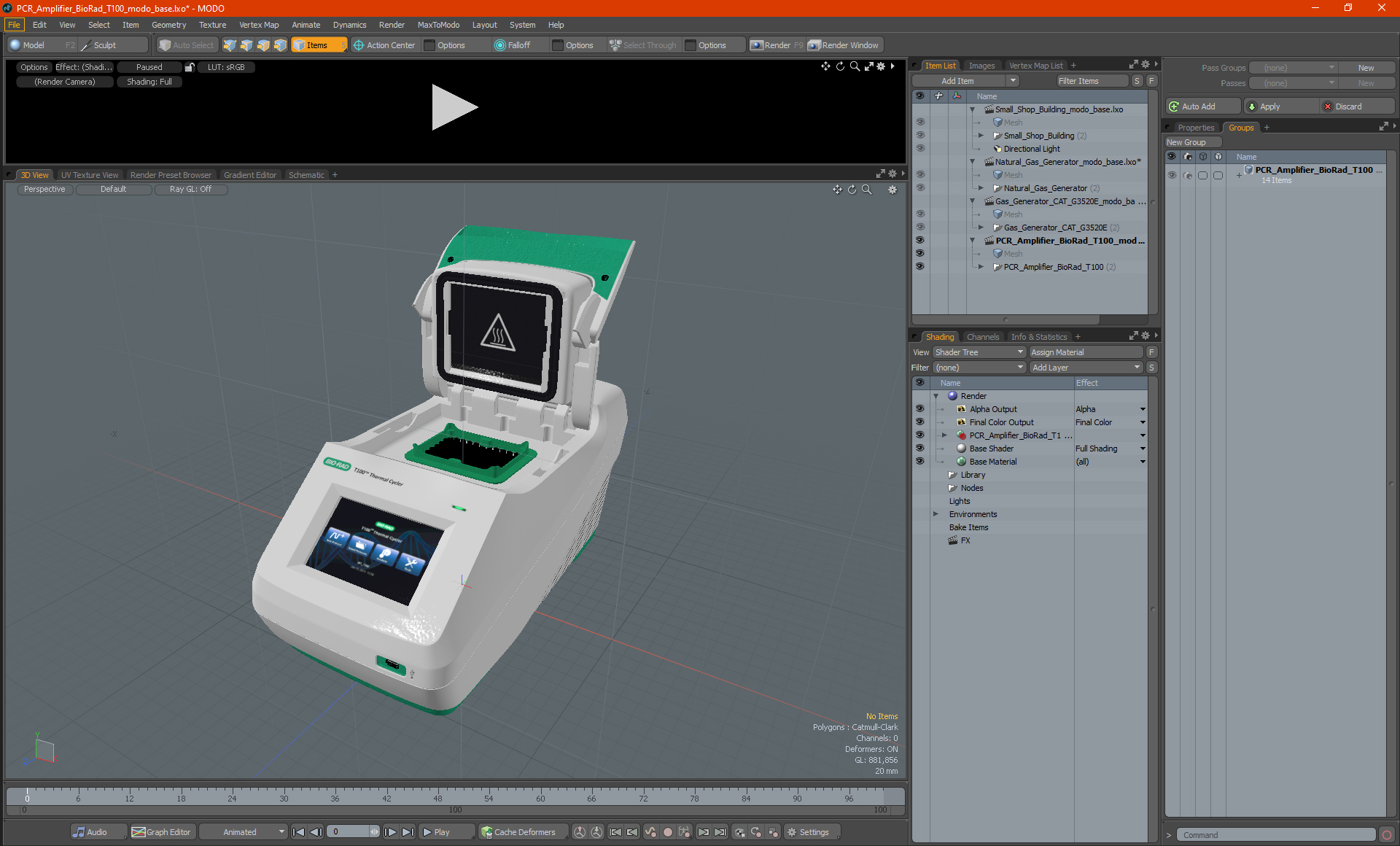The image size is (1400, 846).
Task: Open Add Layer dropdown
Action: (1086, 368)
